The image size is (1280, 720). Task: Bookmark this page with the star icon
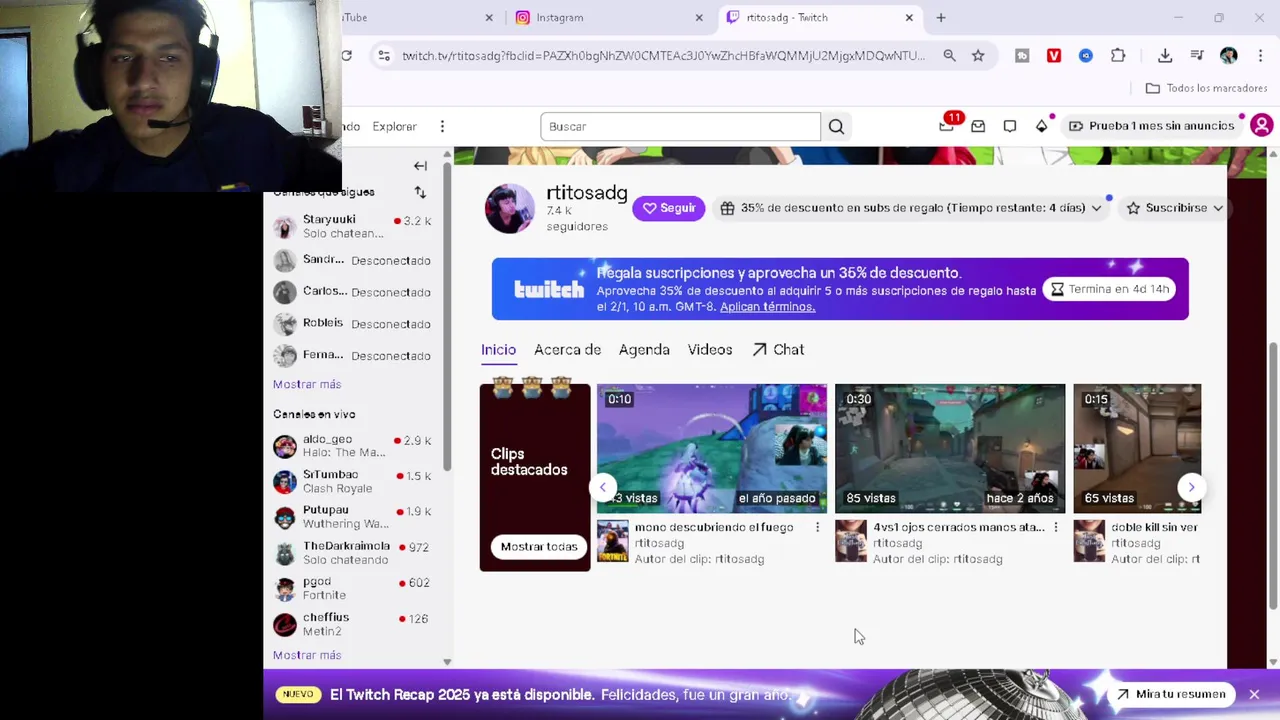coord(978,56)
